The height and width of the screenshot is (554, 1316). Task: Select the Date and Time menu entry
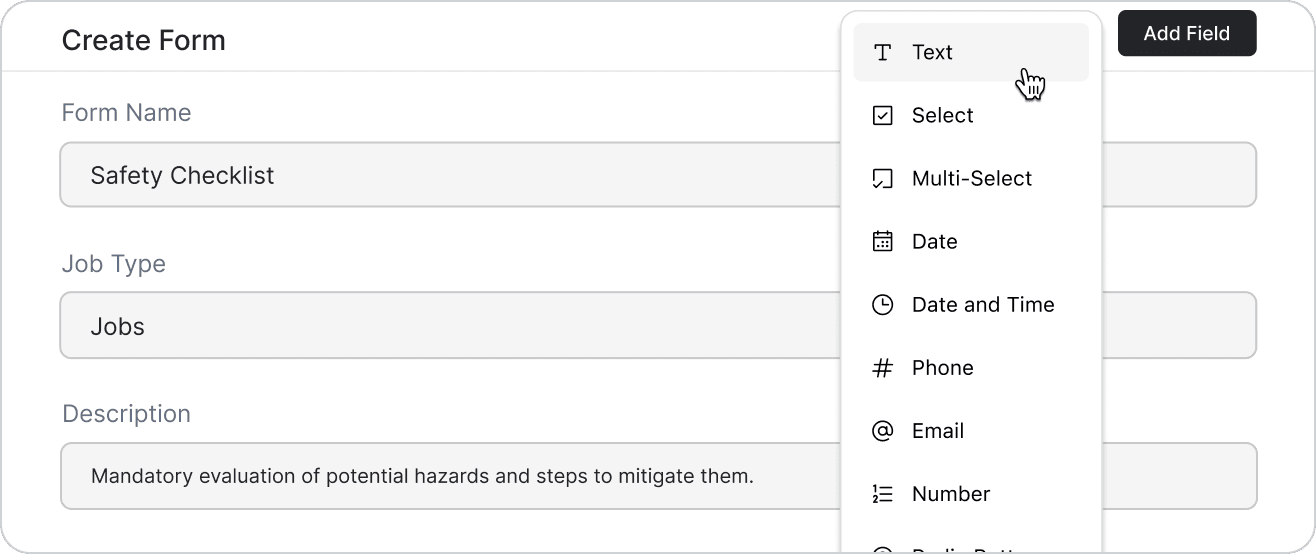click(982, 305)
